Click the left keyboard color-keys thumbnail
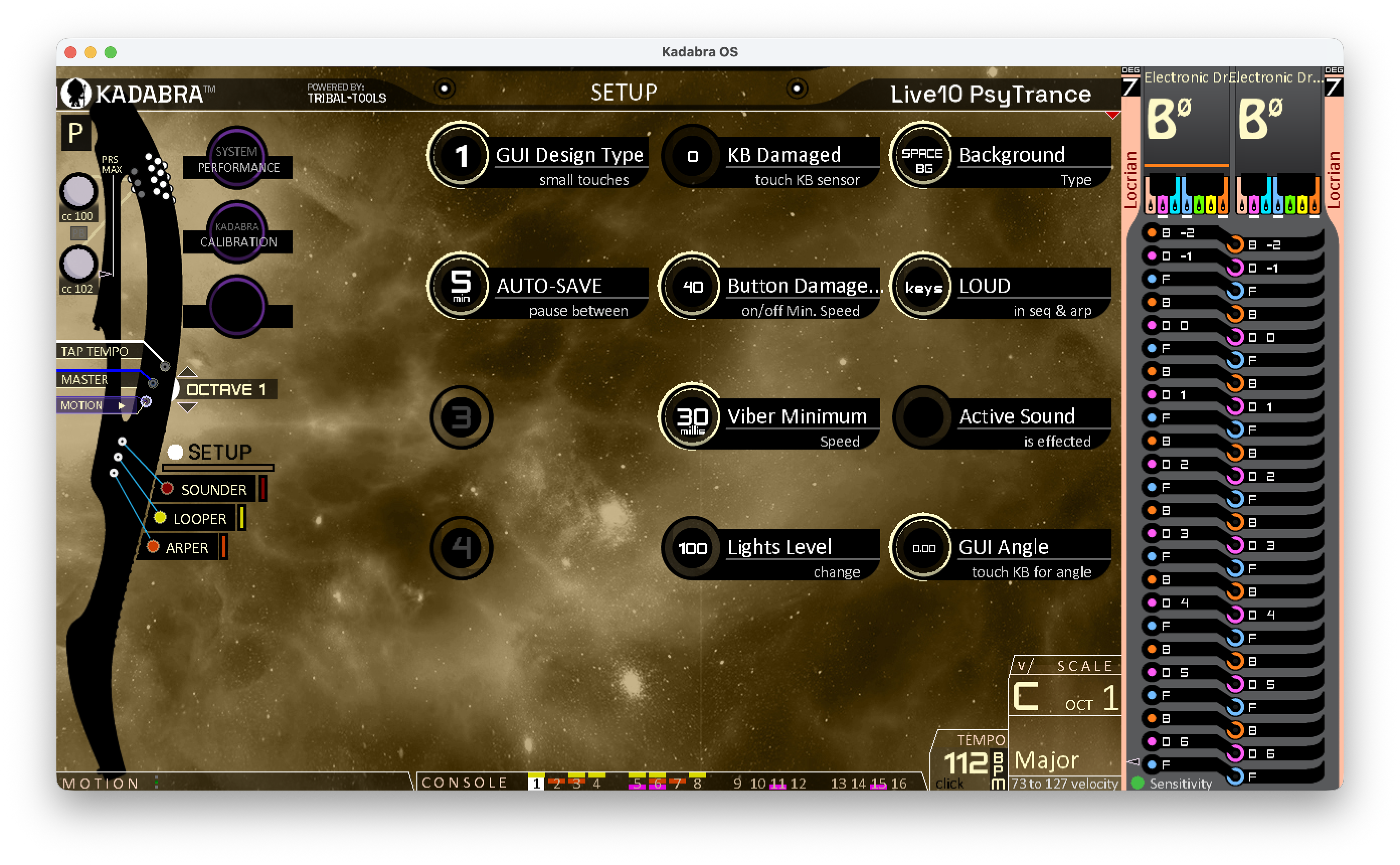The height and width of the screenshot is (865, 1400). pos(1187,195)
